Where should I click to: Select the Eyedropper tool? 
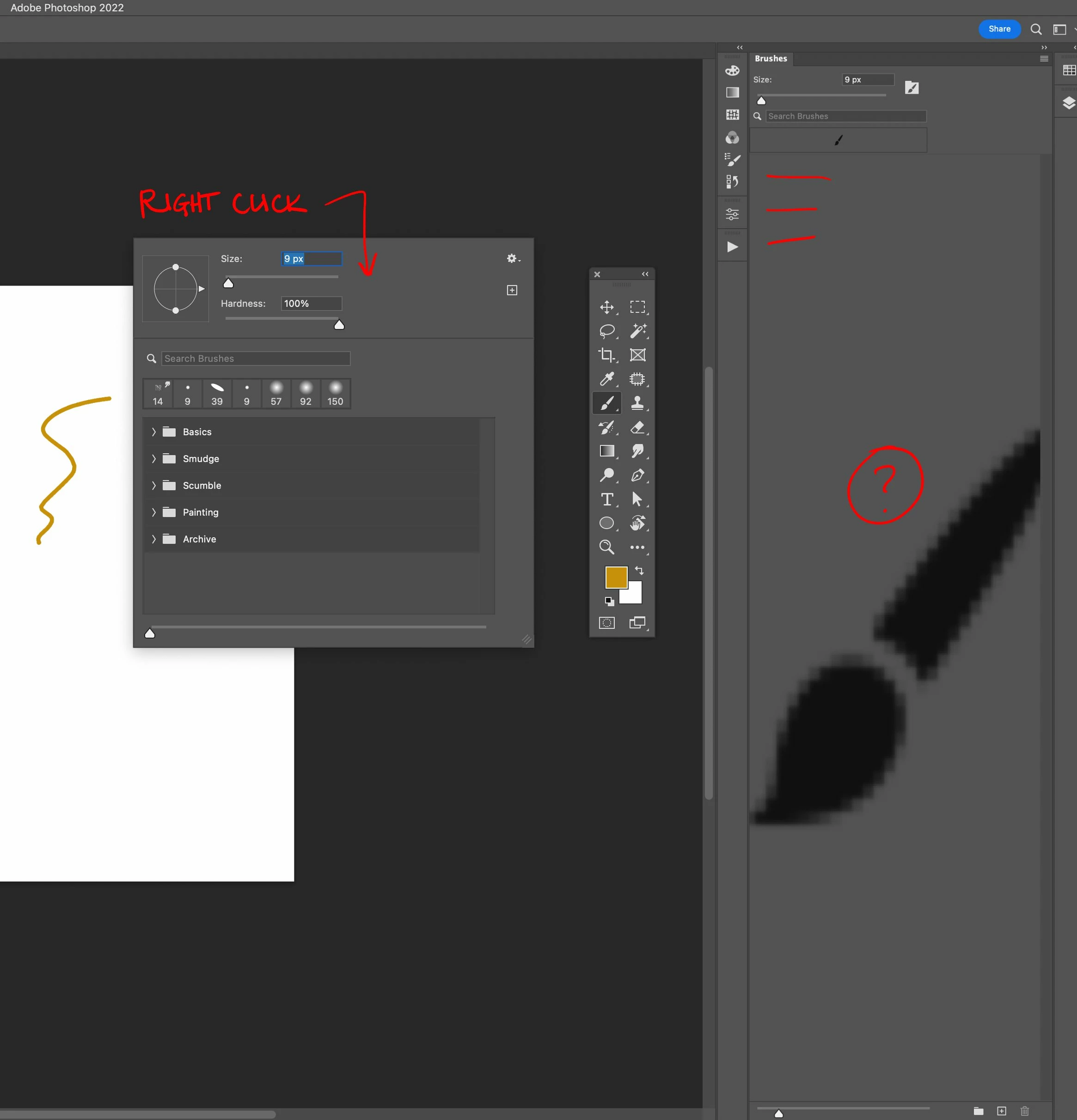[606, 379]
